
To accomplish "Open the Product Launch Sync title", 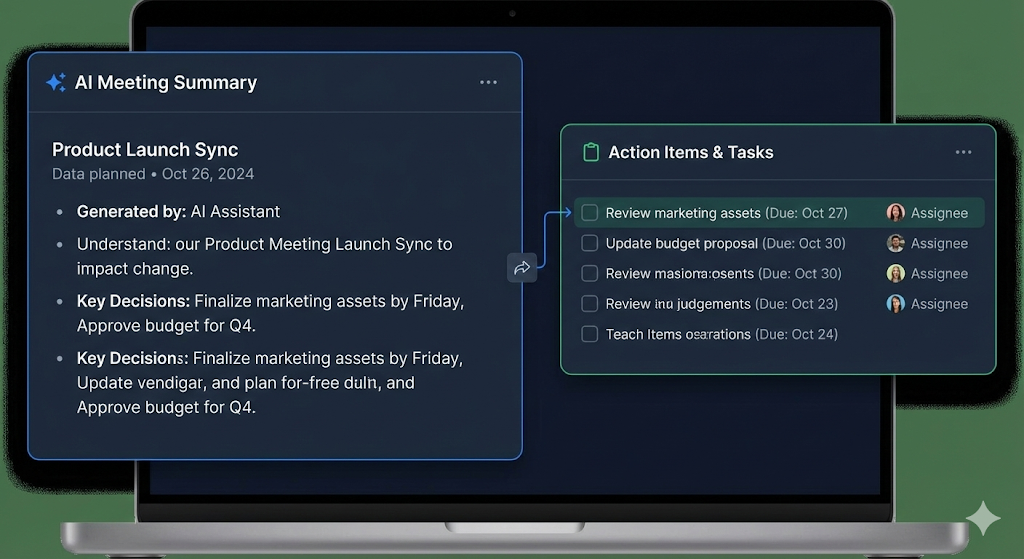I will coord(145,150).
